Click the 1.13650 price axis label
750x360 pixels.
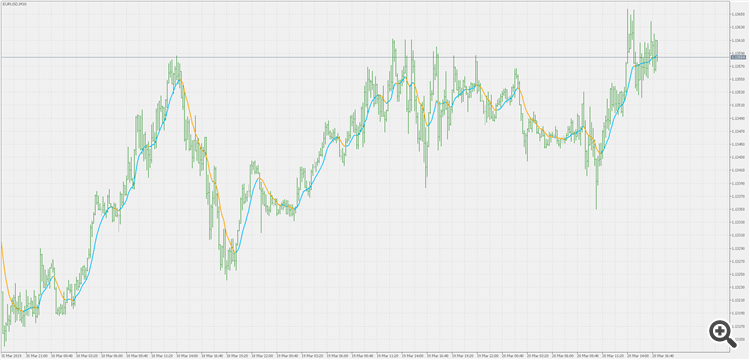pyautogui.click(x=737, y=14)
